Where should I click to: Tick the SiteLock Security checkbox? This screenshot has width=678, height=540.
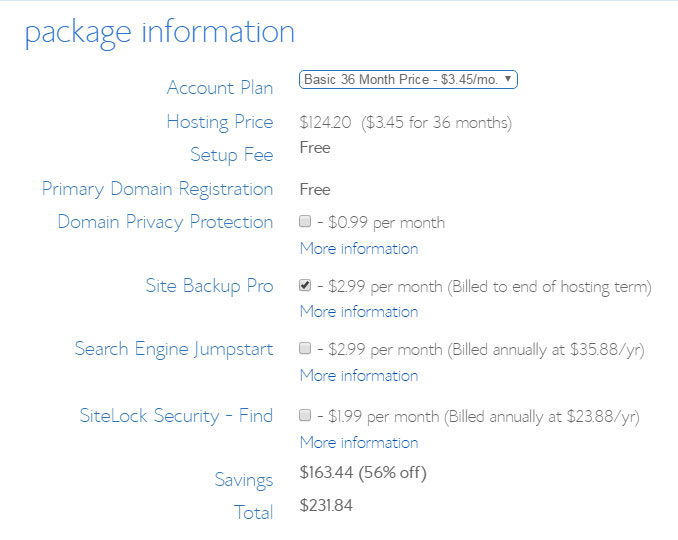(305, 415)
